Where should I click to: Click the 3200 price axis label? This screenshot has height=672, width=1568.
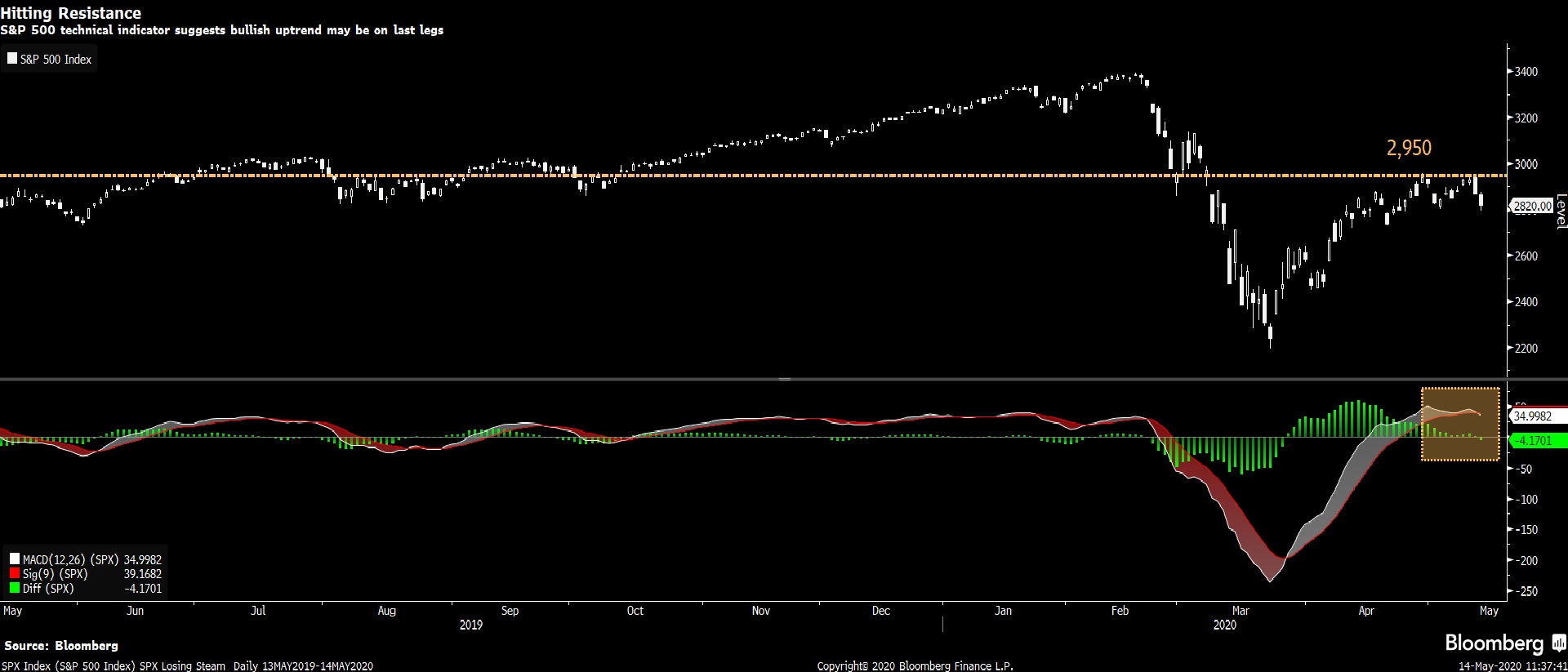tap(1526, 118)
